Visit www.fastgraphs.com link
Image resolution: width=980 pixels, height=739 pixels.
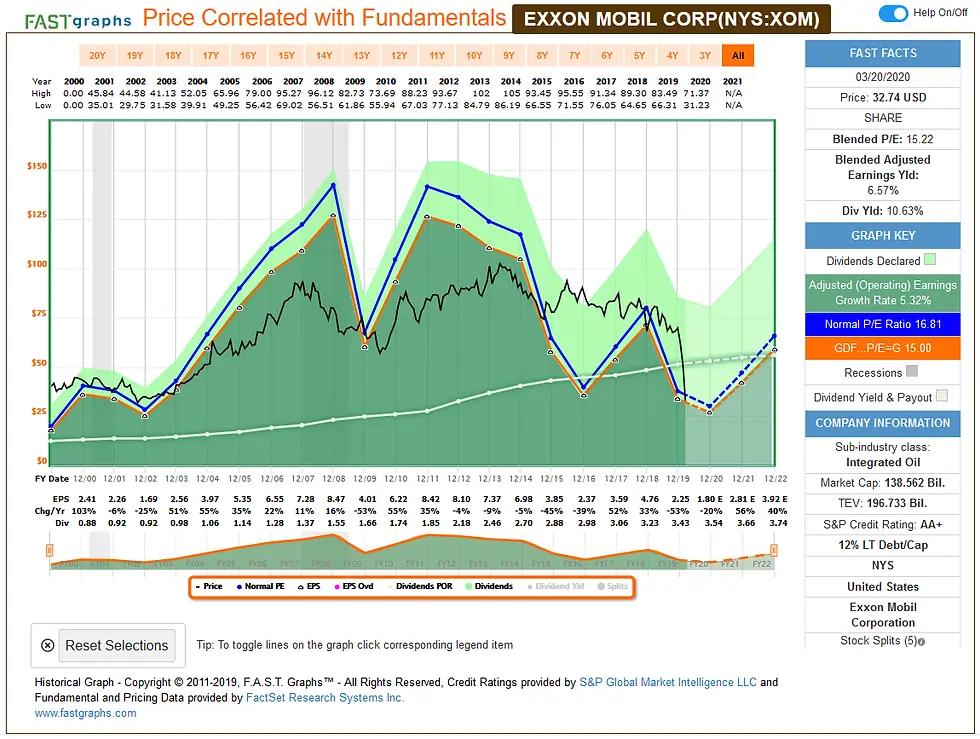[86, 713]
